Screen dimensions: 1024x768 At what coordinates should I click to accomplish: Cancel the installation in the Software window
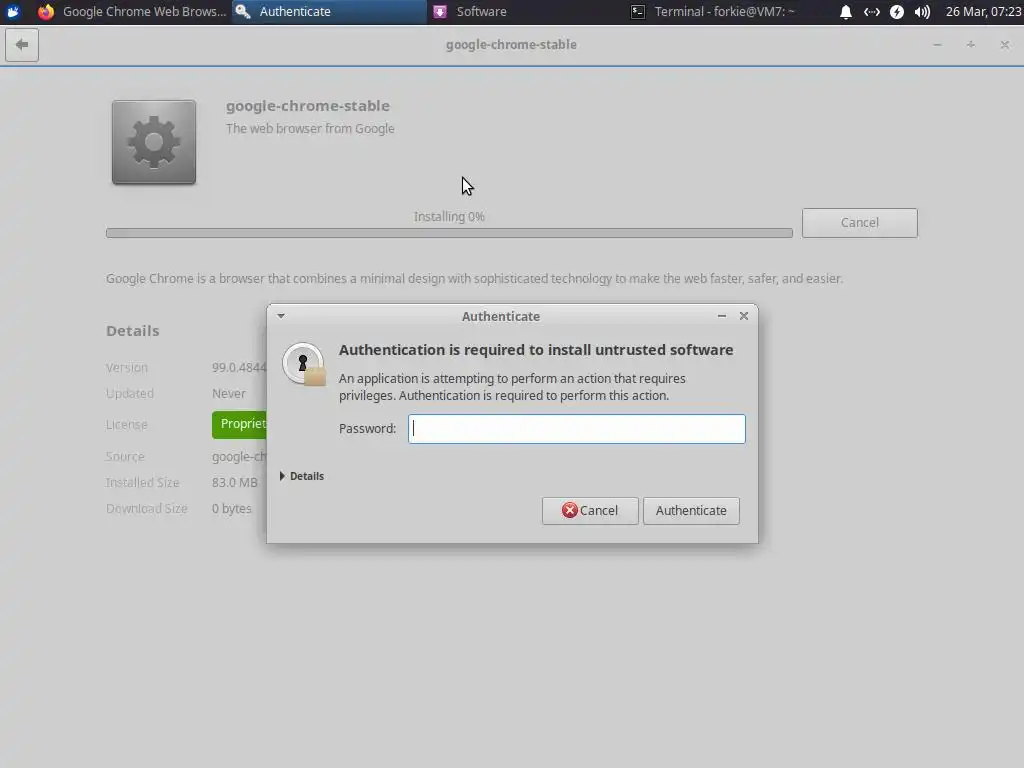(x=859, y=223)
